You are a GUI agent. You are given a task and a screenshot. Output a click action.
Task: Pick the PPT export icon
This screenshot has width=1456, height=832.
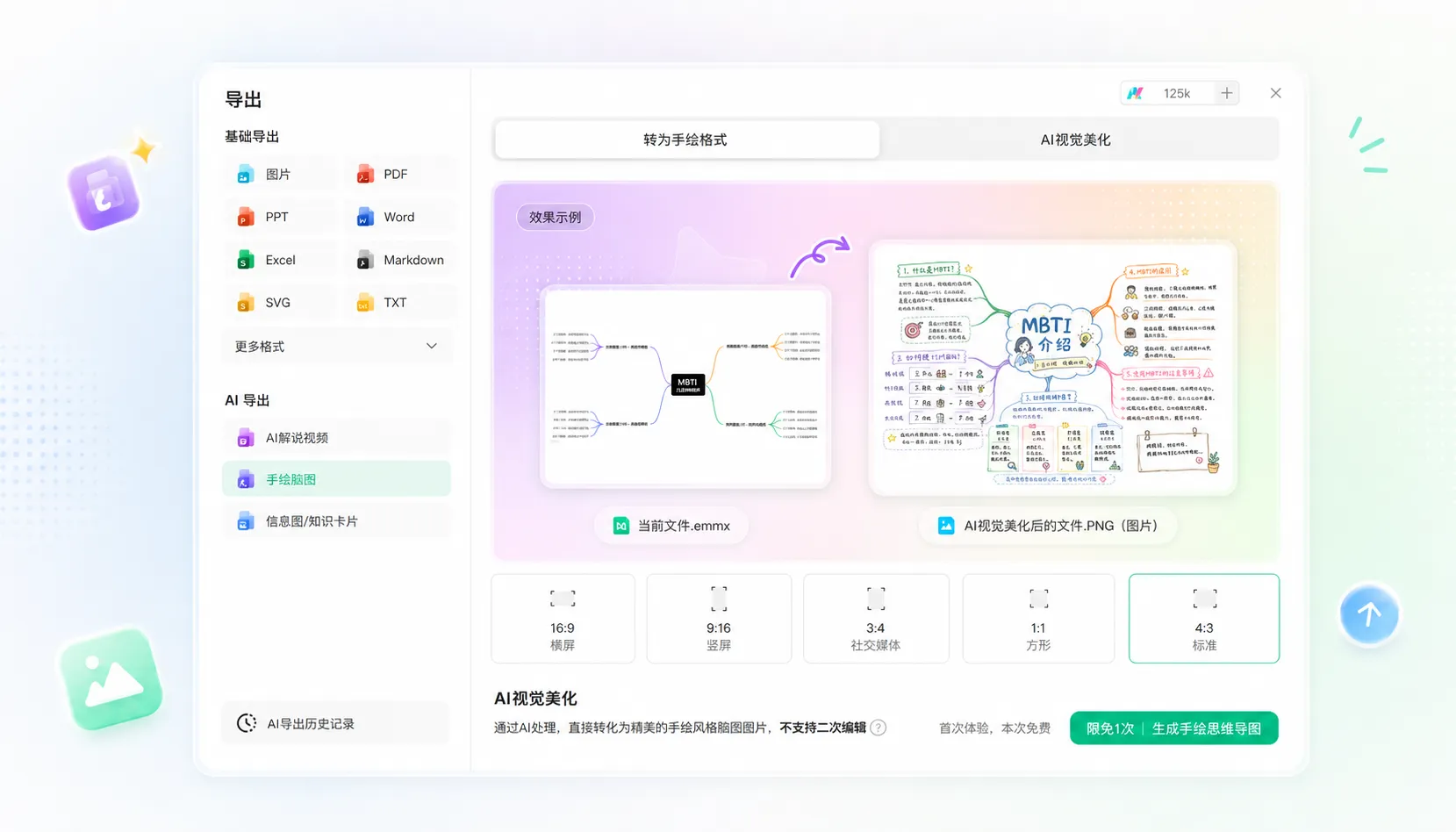point(246,217)
